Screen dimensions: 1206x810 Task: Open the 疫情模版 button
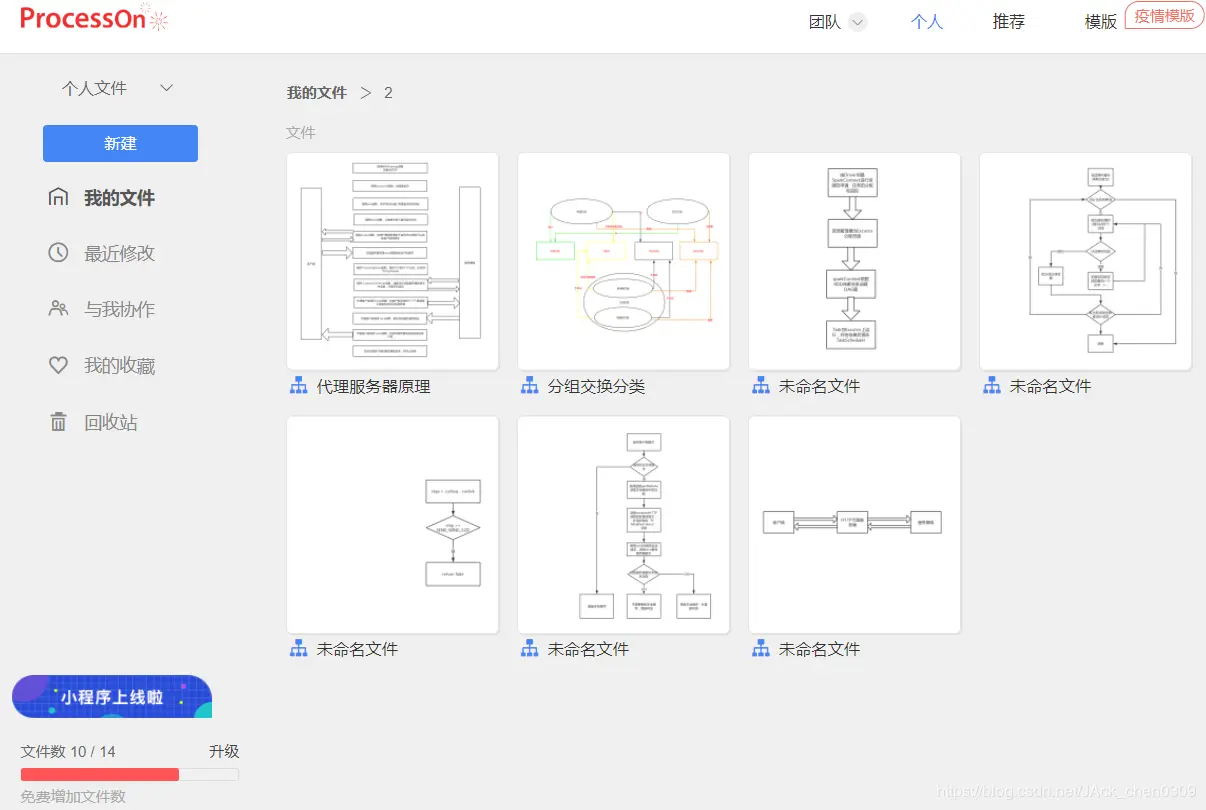tap(1163, 15)
